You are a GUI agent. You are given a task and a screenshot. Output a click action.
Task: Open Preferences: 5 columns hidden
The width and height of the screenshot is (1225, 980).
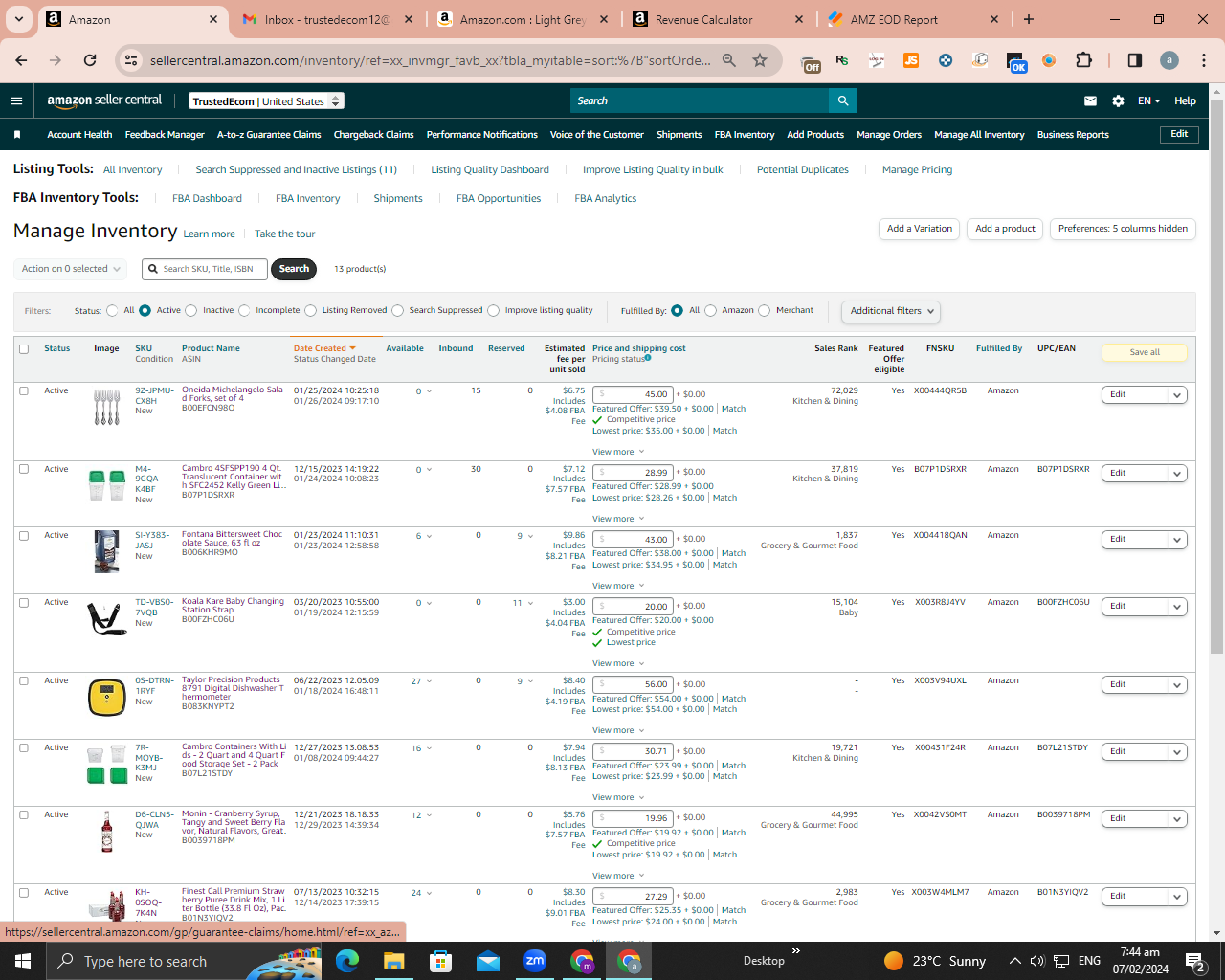click(x=1123, y=229)
